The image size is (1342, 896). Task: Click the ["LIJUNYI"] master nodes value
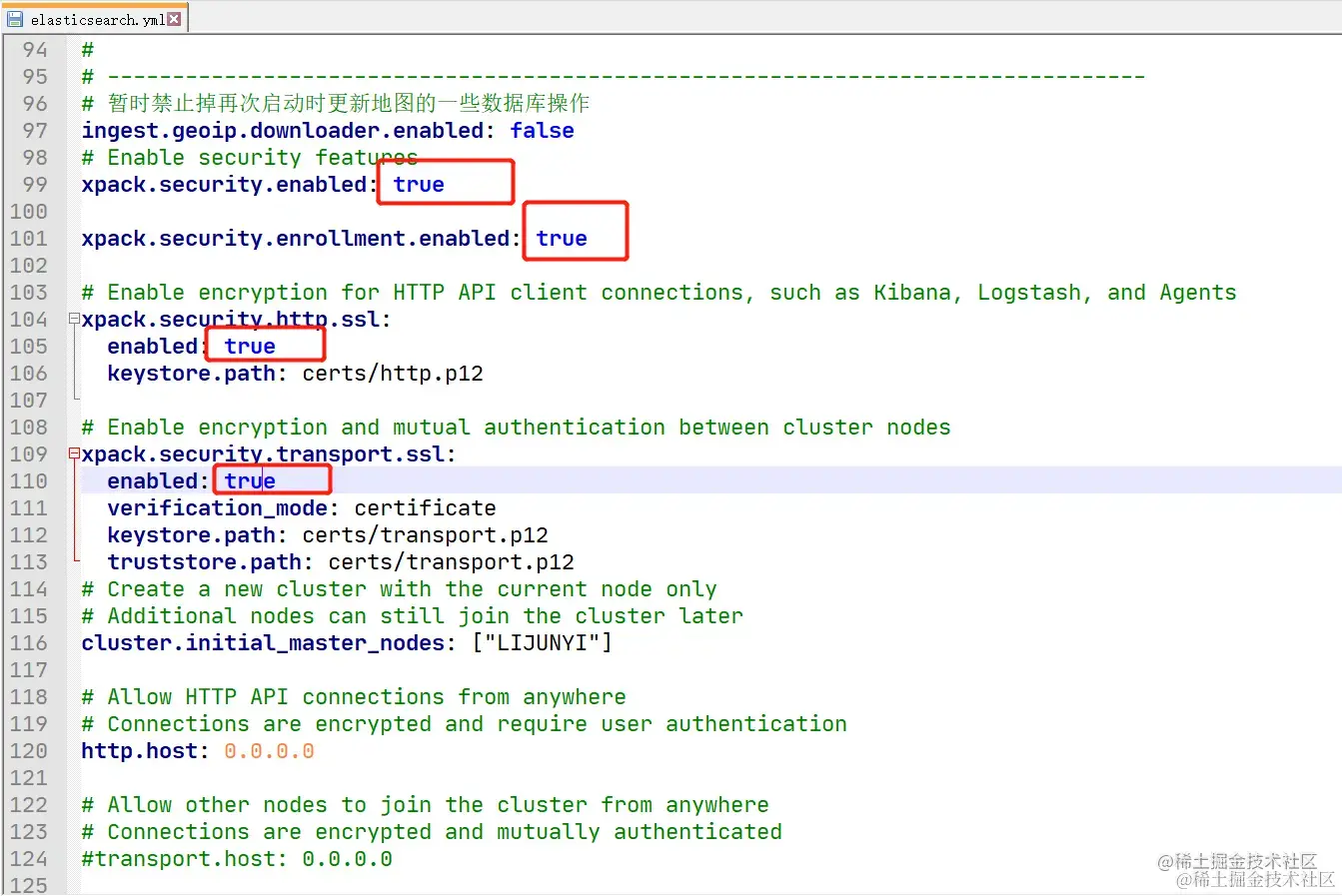click(542, 643)
